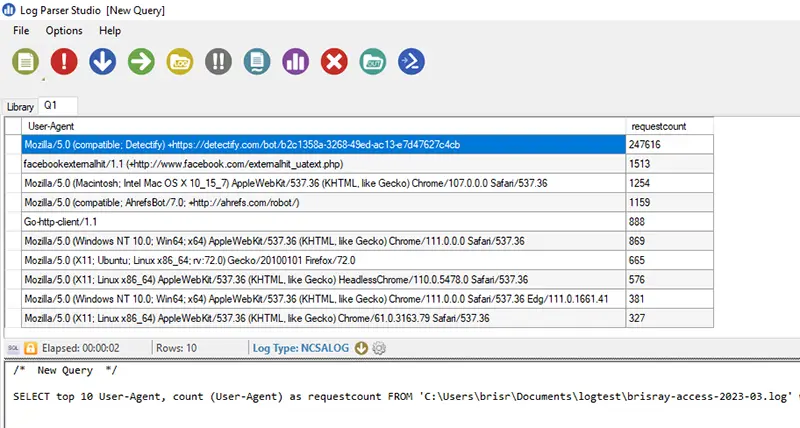Select the Chrome/61.0.3163.79 row
The width and height of the screenshot is (800, 428).
pyautogui.click(x=323, y=318)
